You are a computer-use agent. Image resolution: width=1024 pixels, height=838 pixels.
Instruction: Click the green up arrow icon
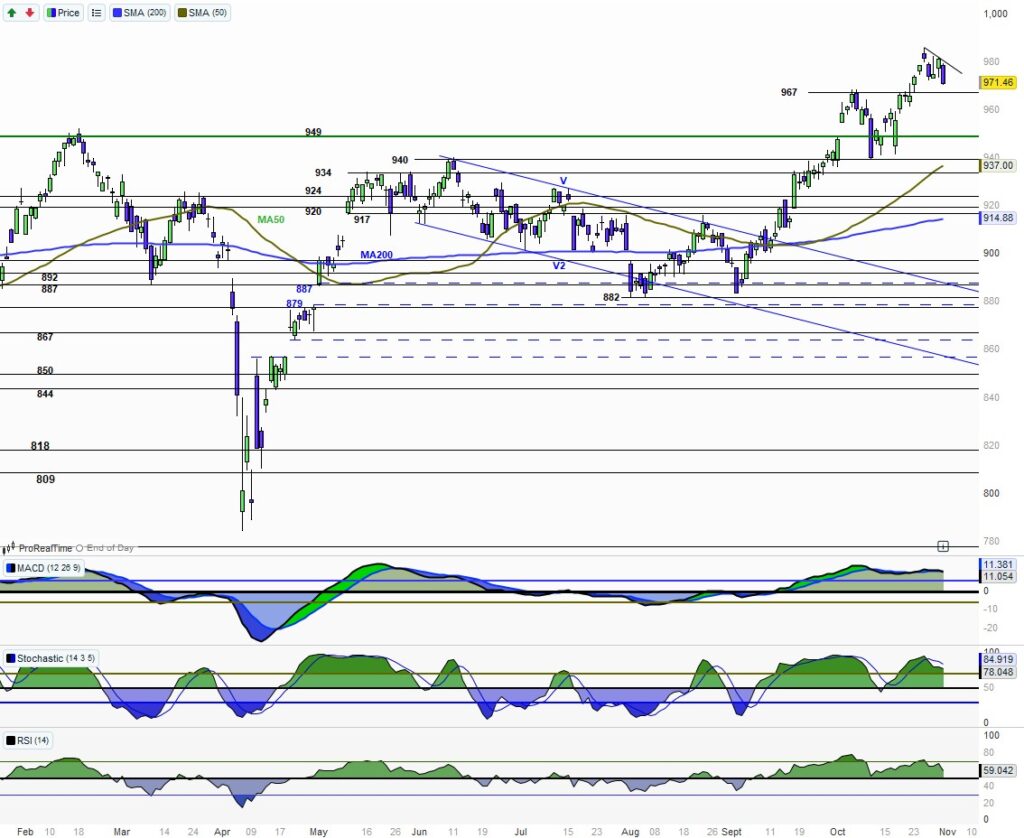tap(11, 13)
